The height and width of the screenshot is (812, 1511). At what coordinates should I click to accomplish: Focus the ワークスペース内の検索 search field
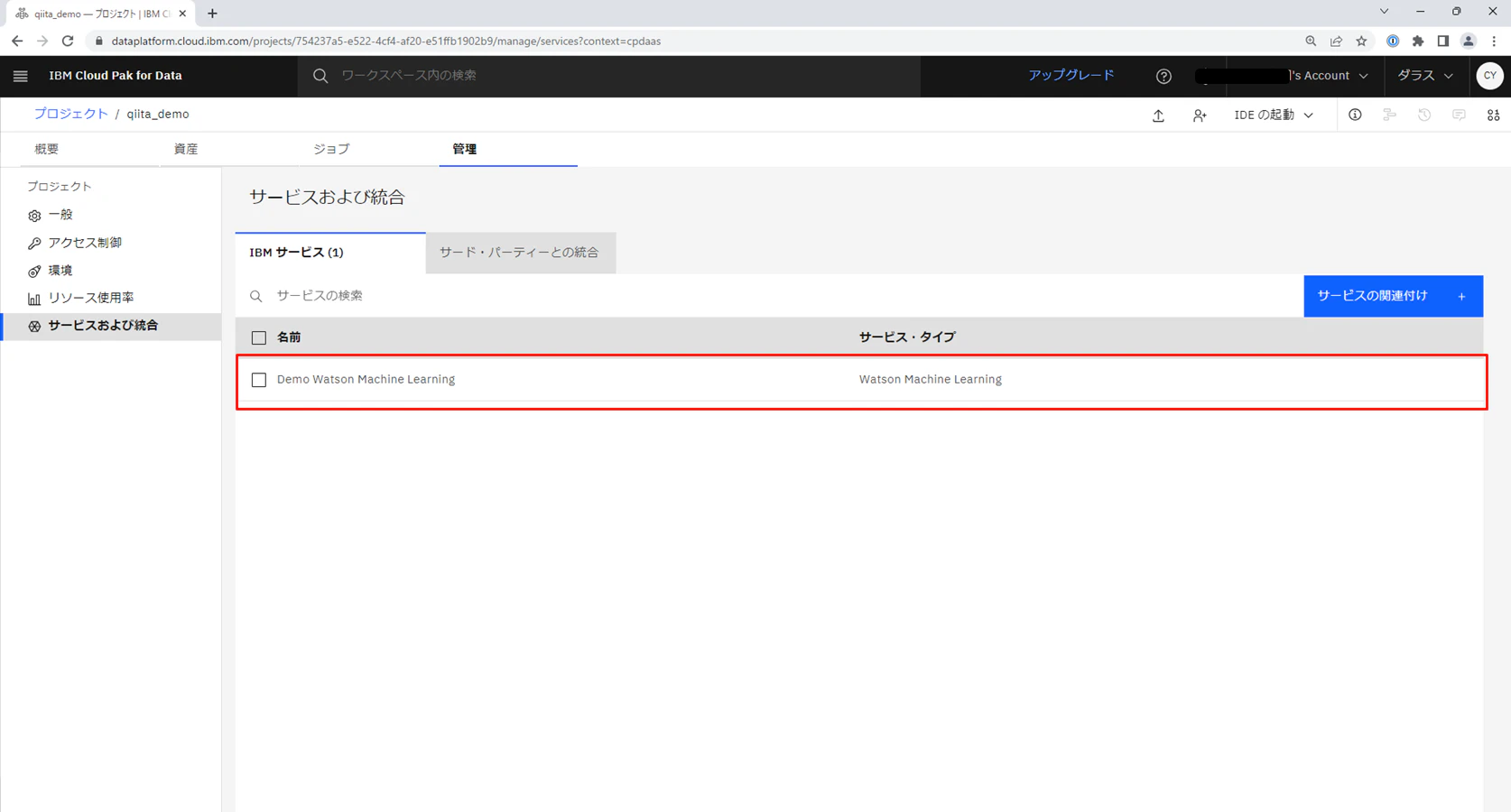609,76
